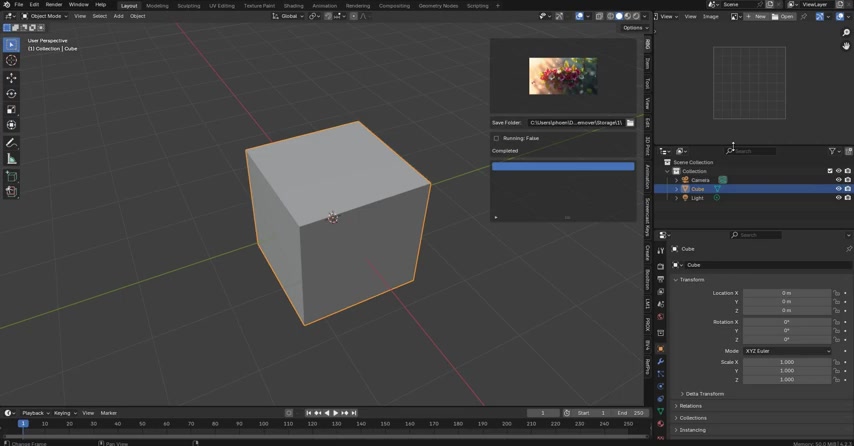Switch to material preview shading

click(627, 16)
